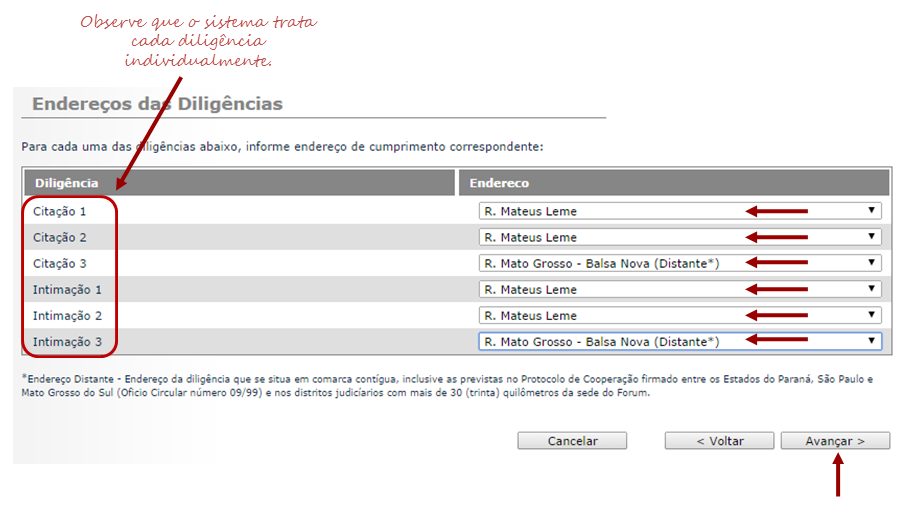
Task: Go back with the Voltar button
Action: coord(720,441)
